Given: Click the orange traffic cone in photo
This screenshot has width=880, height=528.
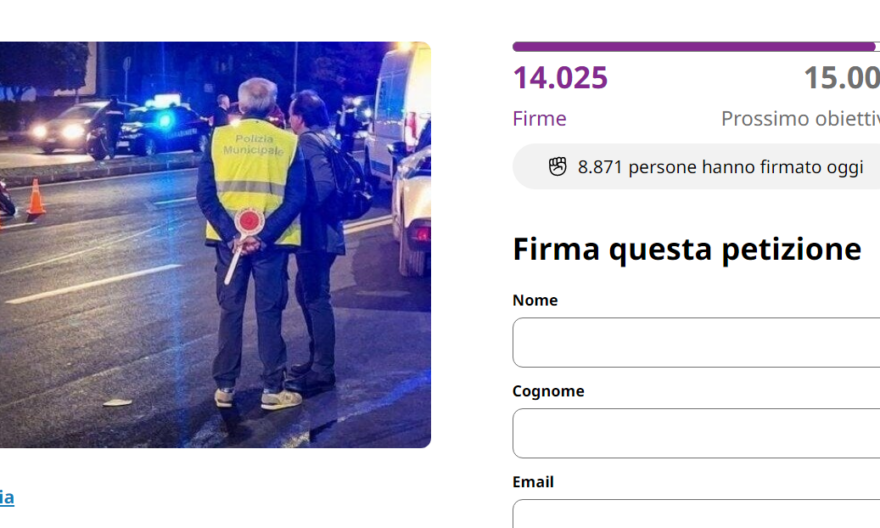Looking at the screenshot, I should tap(36, 197).
